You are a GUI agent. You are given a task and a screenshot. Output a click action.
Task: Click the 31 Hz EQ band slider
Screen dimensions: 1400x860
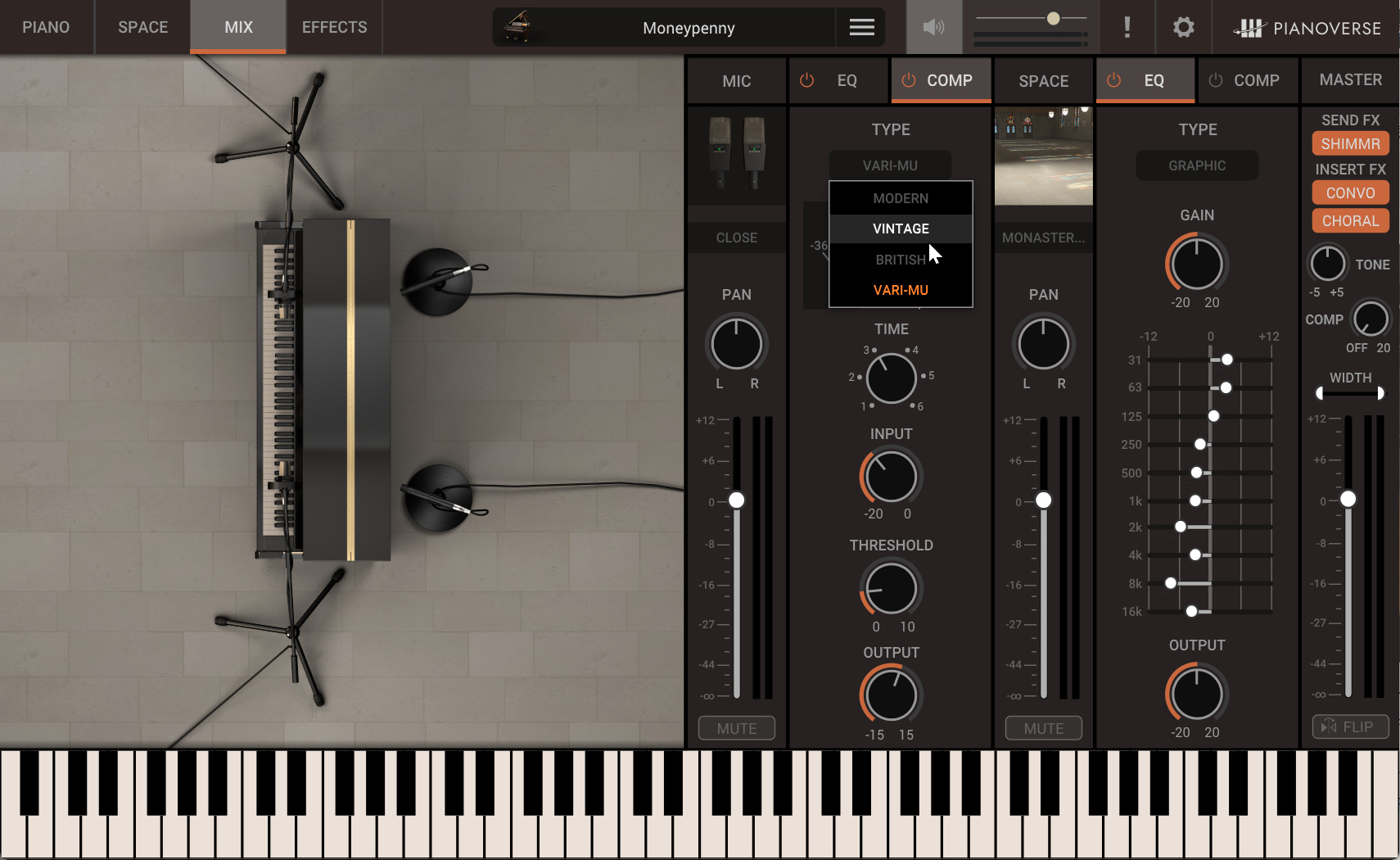tap(1226, 360)
